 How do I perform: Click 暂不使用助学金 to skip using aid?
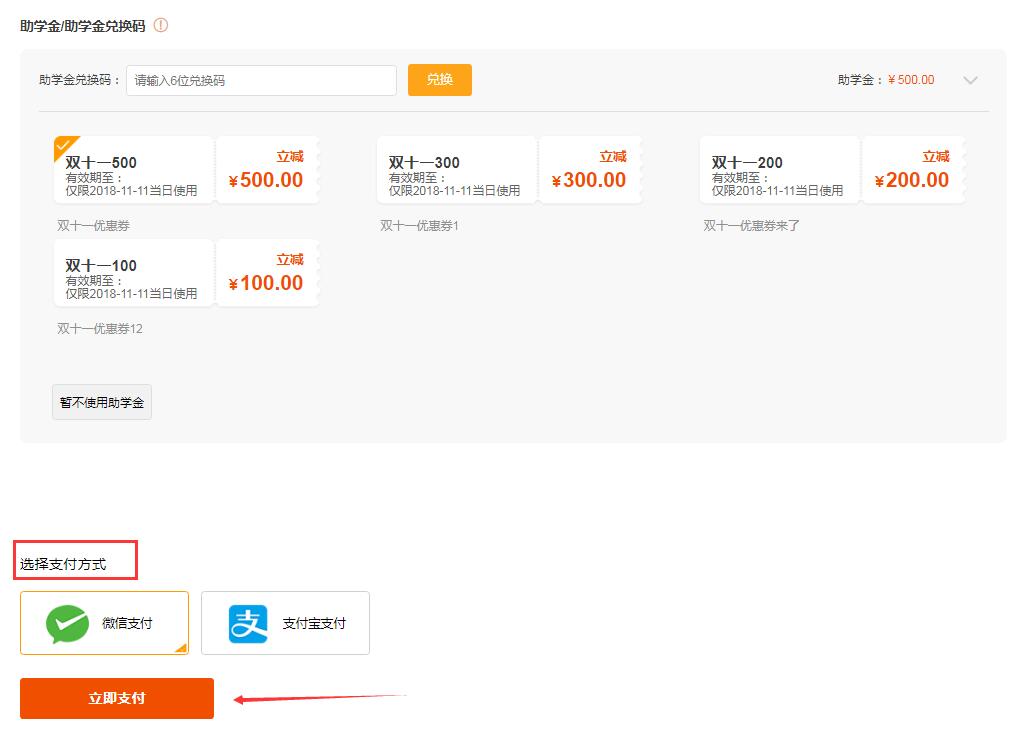(x=102, y=401)
